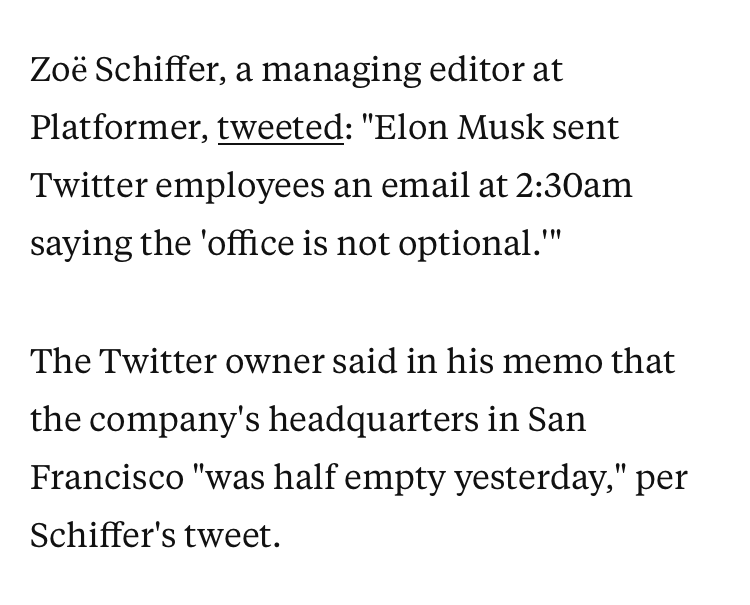Click the "2:30am" time text
The height and width of the screenshot is (605, 750).
click(x=574, y=186)
